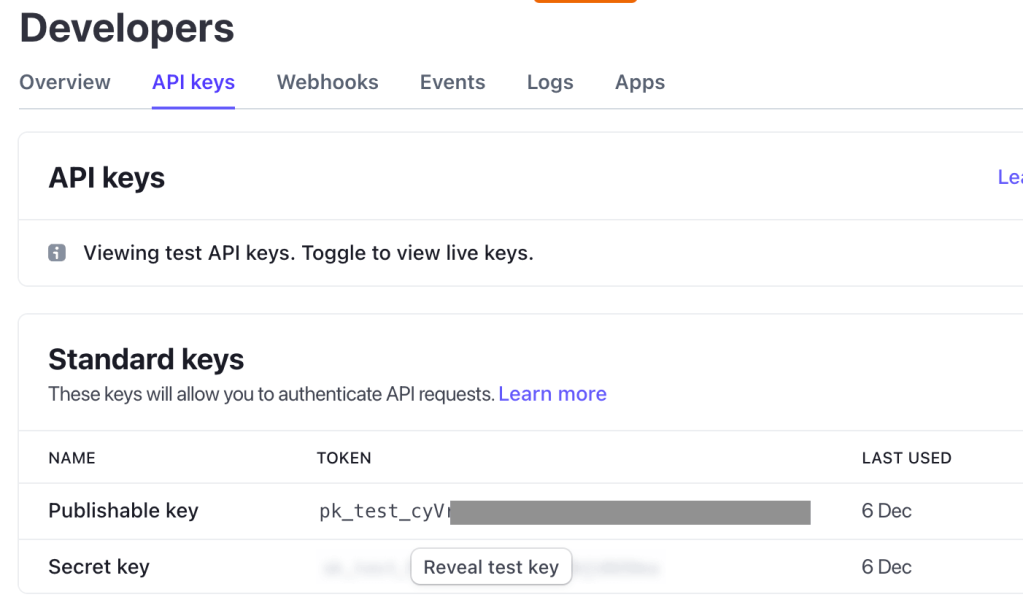Click the info icon beside test keys notice
The image size is (1023, 616).
click(x=57, y=253)
